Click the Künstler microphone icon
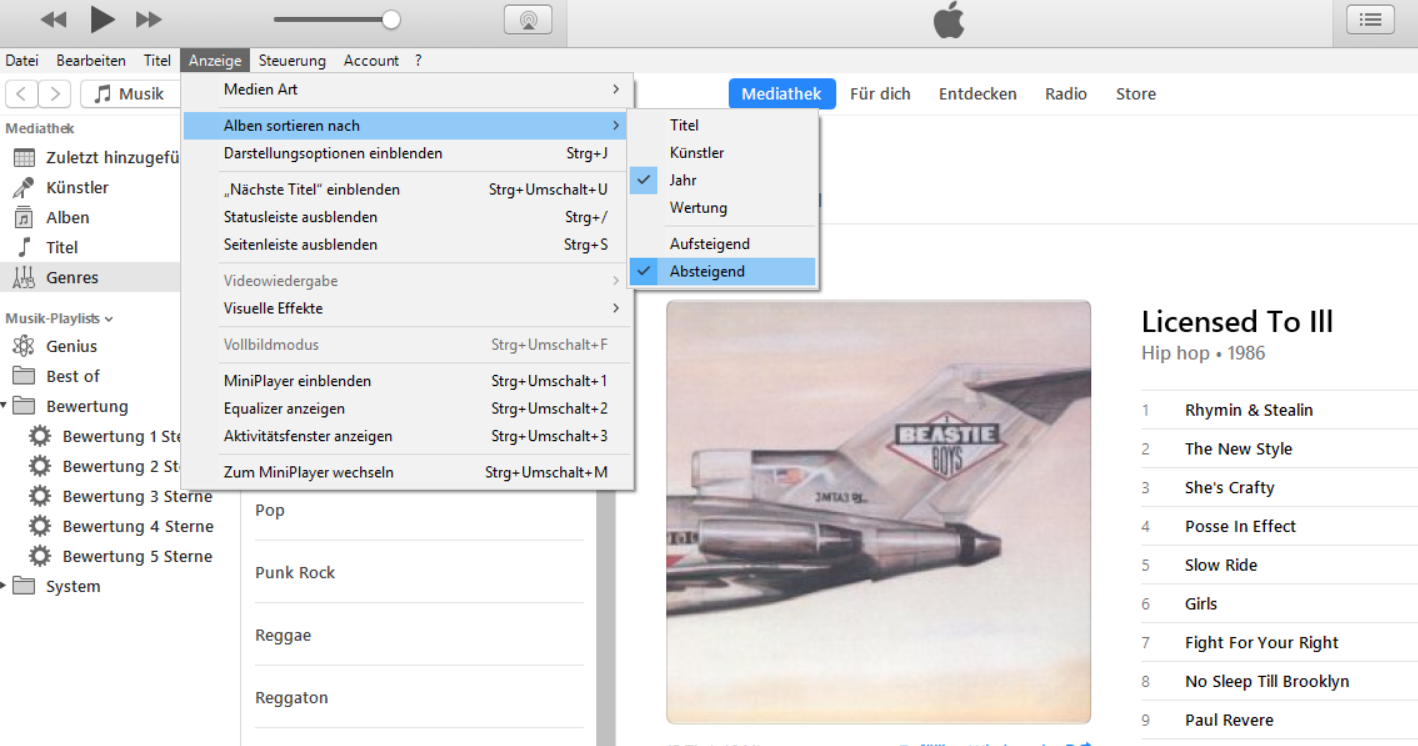Viewport: 1418px width, 746px height. (x=24, y=188)
